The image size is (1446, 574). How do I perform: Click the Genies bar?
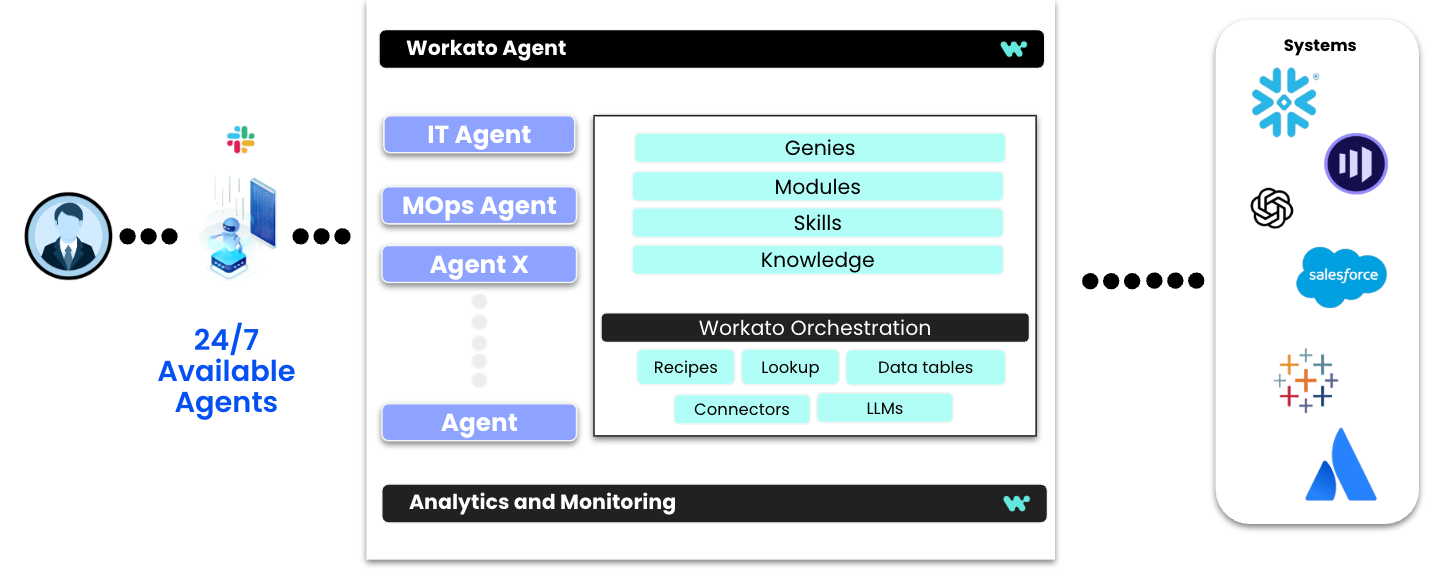(x=819, y=148)
